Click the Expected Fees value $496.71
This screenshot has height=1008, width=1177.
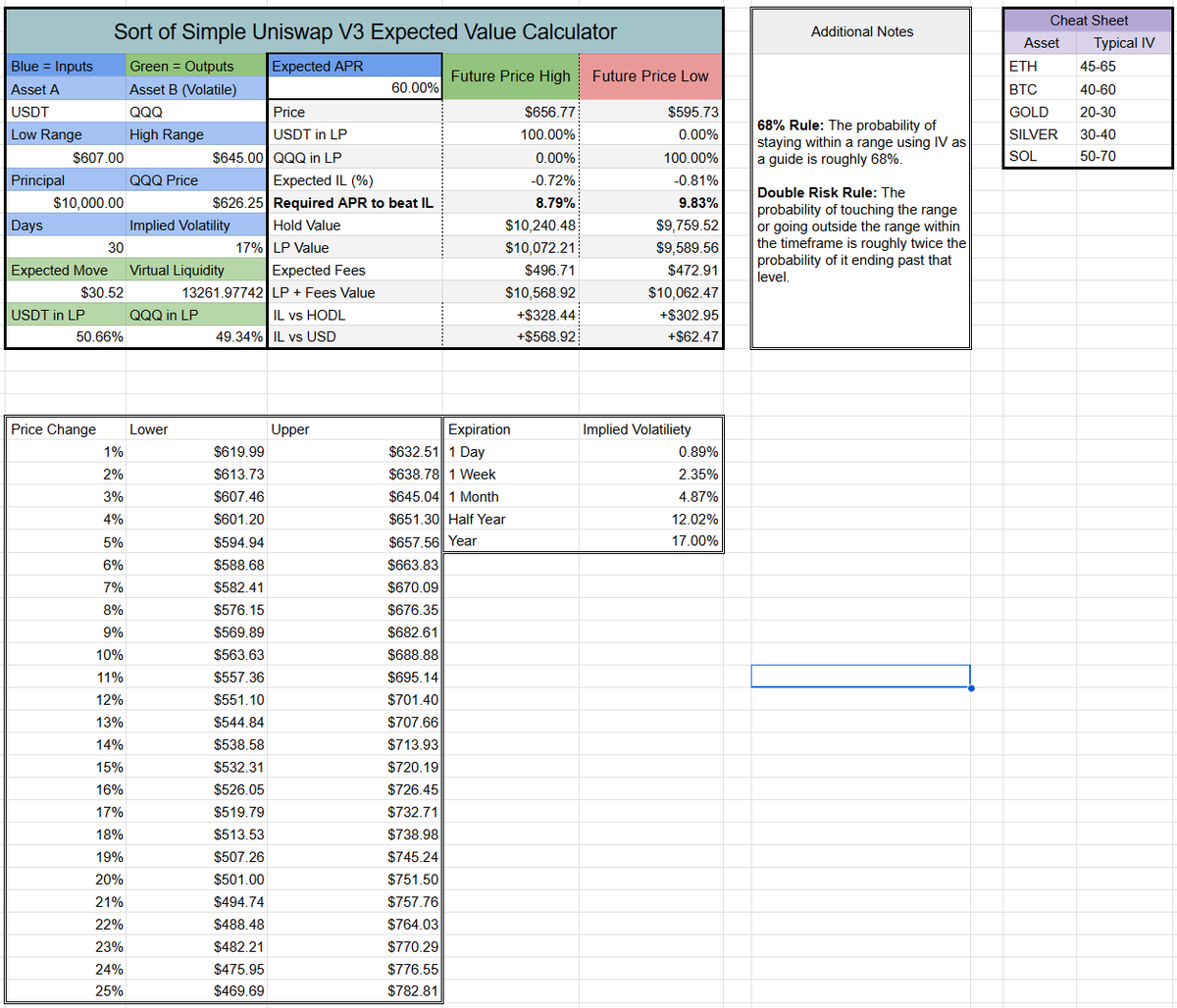tap(511, 270)
